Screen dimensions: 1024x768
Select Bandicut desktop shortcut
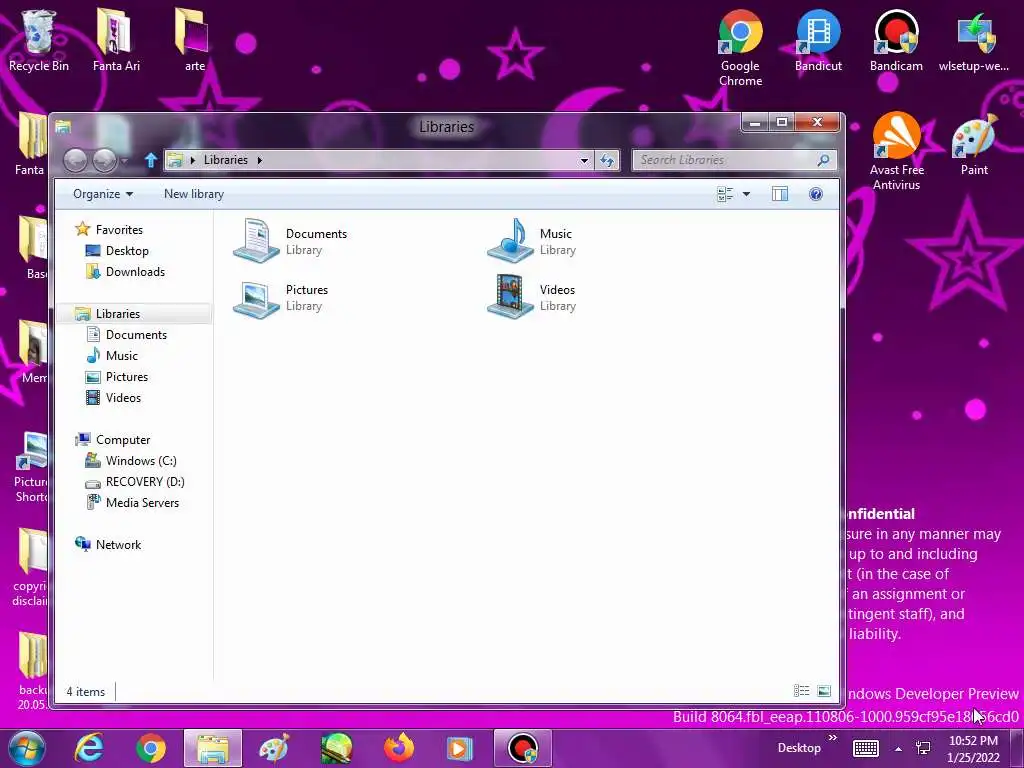818,40
